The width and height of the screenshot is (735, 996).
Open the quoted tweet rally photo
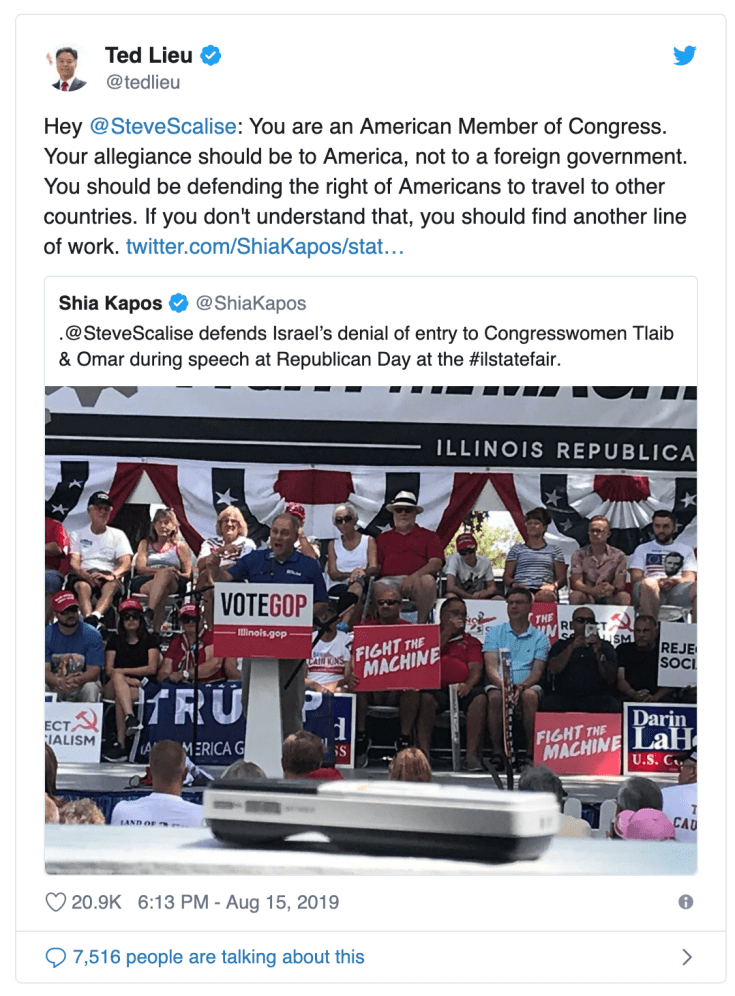coord(371,630)
